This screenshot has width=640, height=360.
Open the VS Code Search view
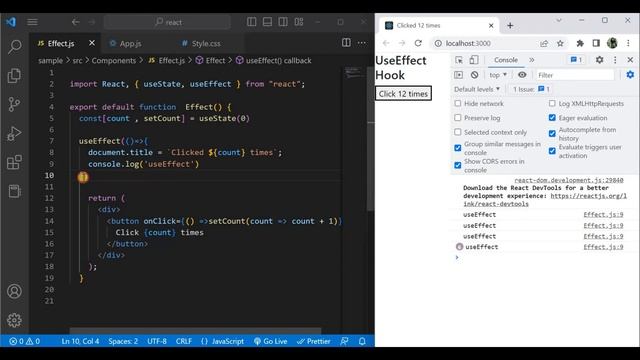click(x=15, y=47)
